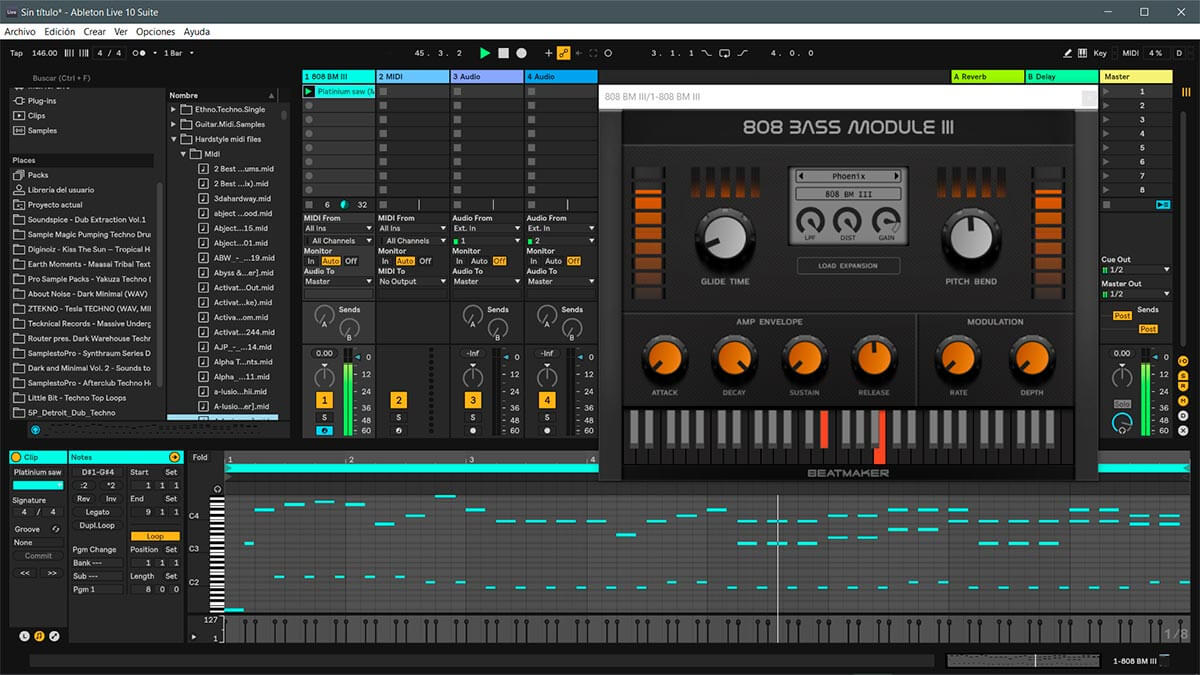Image resolution: width=1200 pixels, height=675 pixels.
Task: Enable the metronome in the top toolbar
Action: [137, 53]
